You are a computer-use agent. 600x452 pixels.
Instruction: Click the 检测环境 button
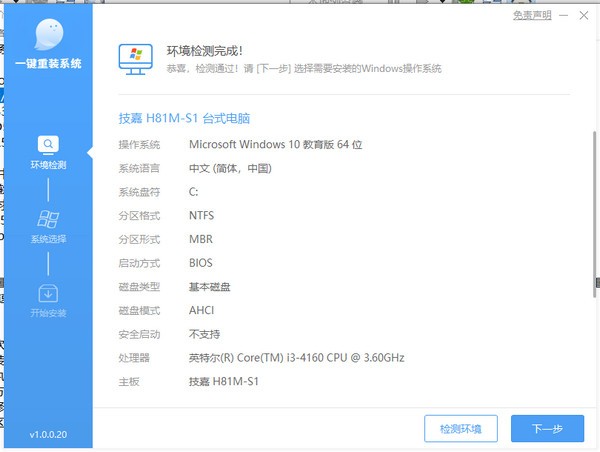(461, 428)
